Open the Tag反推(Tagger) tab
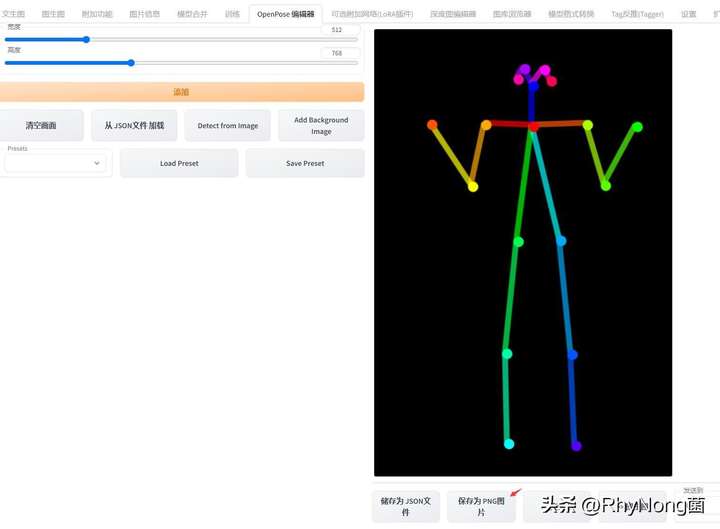The height and width of the screenshot is (529, 720). pos(638,14)
